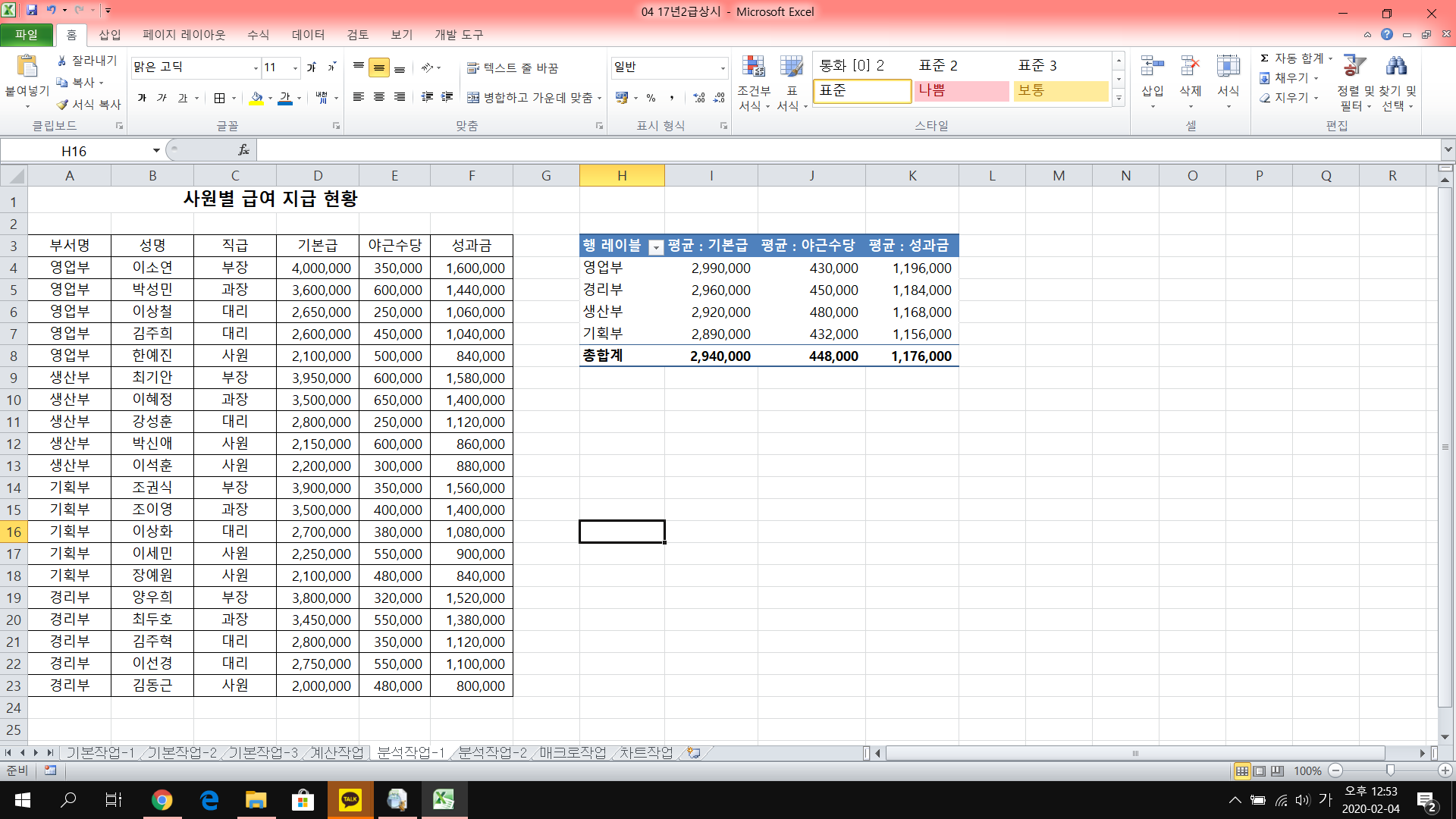Click the Conditional Formatting (조건부 서식) icon
1456x819 pixels.
tap(753, 67)
